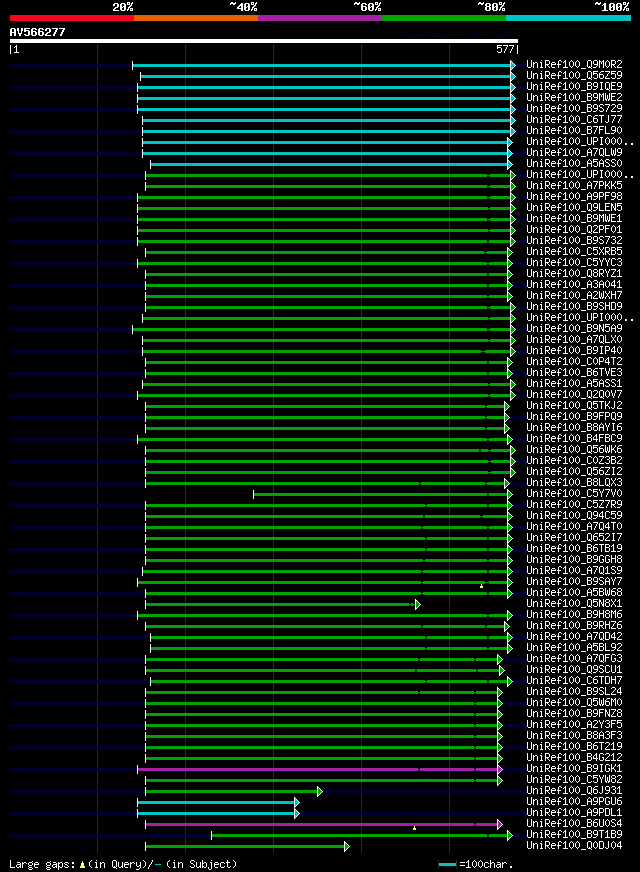The width and height of the screenshot is (640, 872).
Task: Click the white query sequence bar
Action: [x=264, y=41]
